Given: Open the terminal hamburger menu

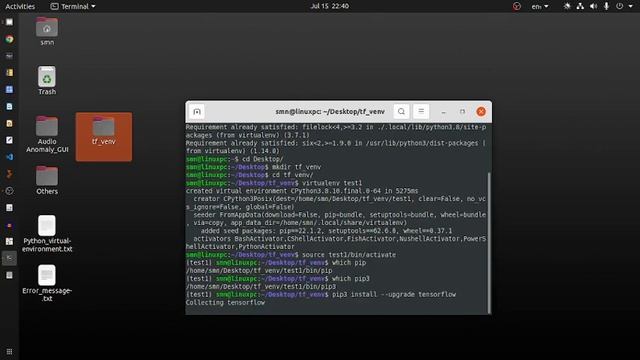Looking at the screenshot, I should point(421,111).
